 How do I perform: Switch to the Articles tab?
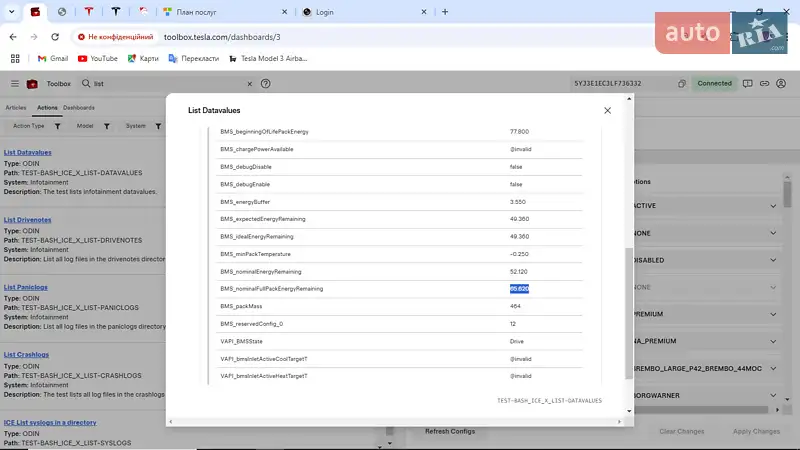click(16, 107)
